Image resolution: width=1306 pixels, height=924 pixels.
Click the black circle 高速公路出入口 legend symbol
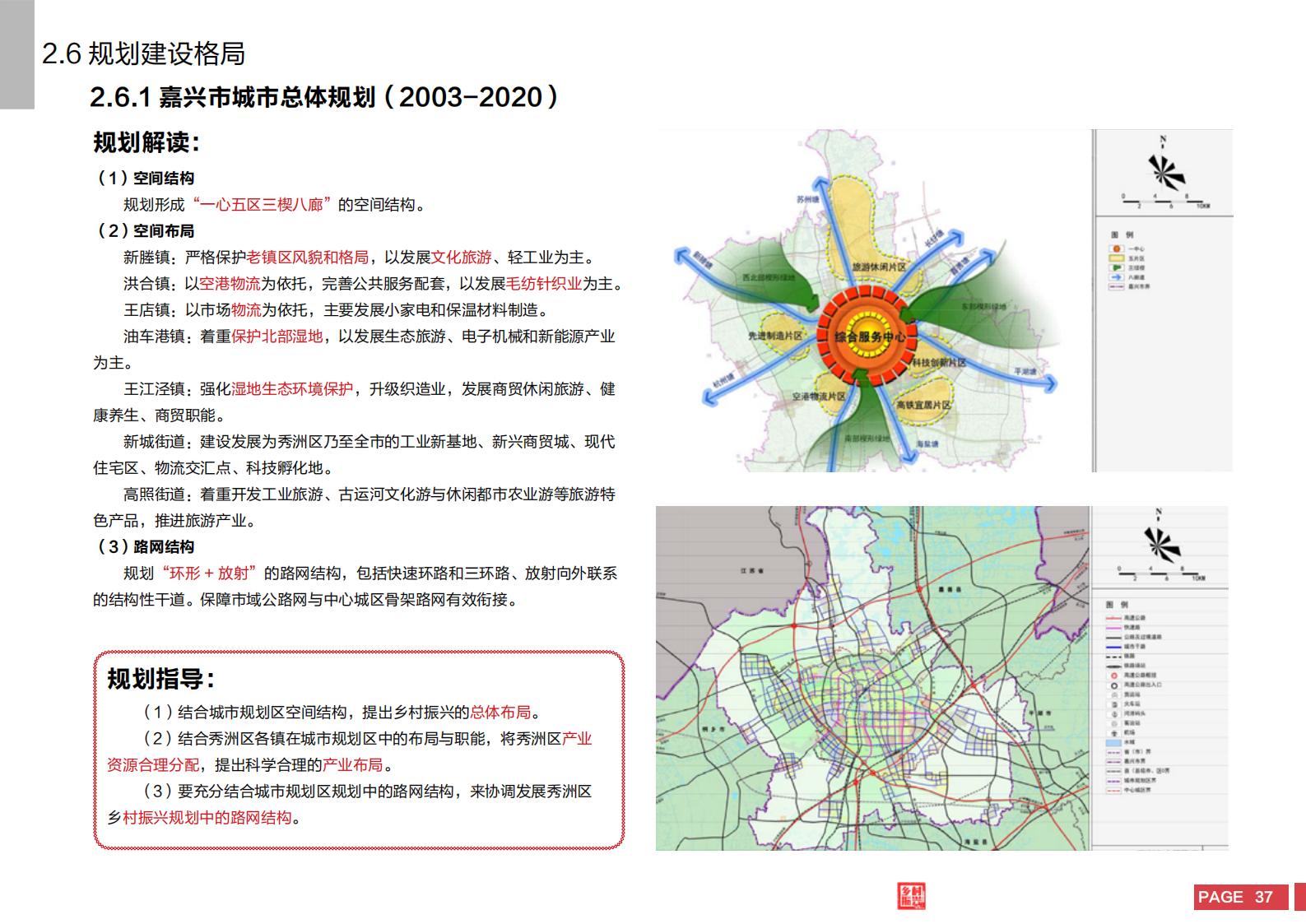1114,686
